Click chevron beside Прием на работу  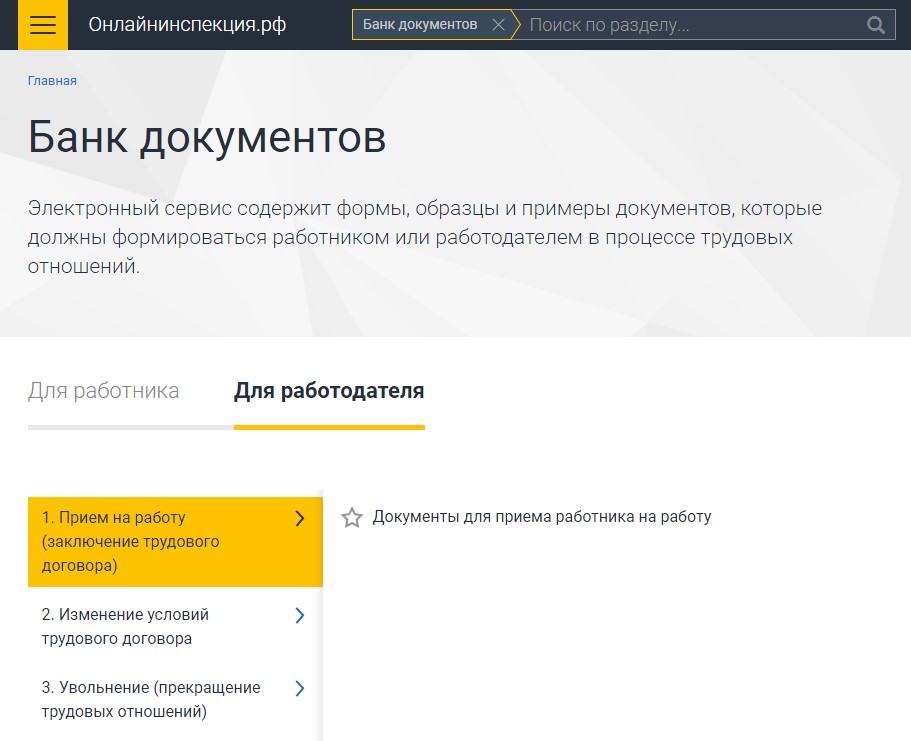click(300, 518)
